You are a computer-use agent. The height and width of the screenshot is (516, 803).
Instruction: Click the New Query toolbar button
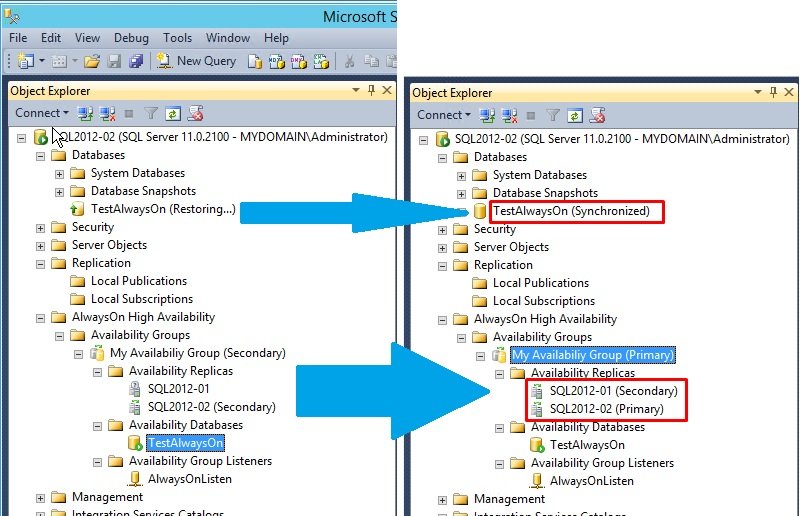196,61
